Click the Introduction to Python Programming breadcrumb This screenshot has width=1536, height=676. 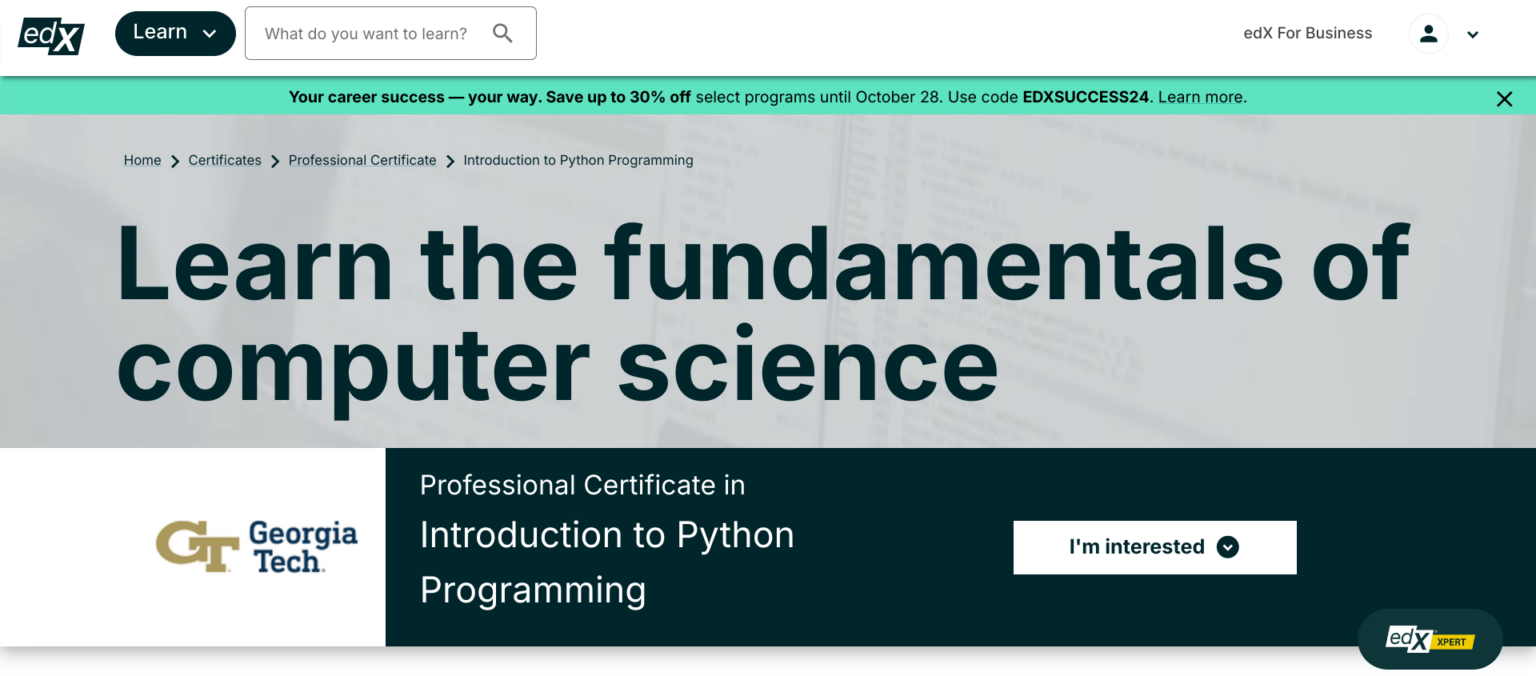pyautogui.click(x=578, y=160)
